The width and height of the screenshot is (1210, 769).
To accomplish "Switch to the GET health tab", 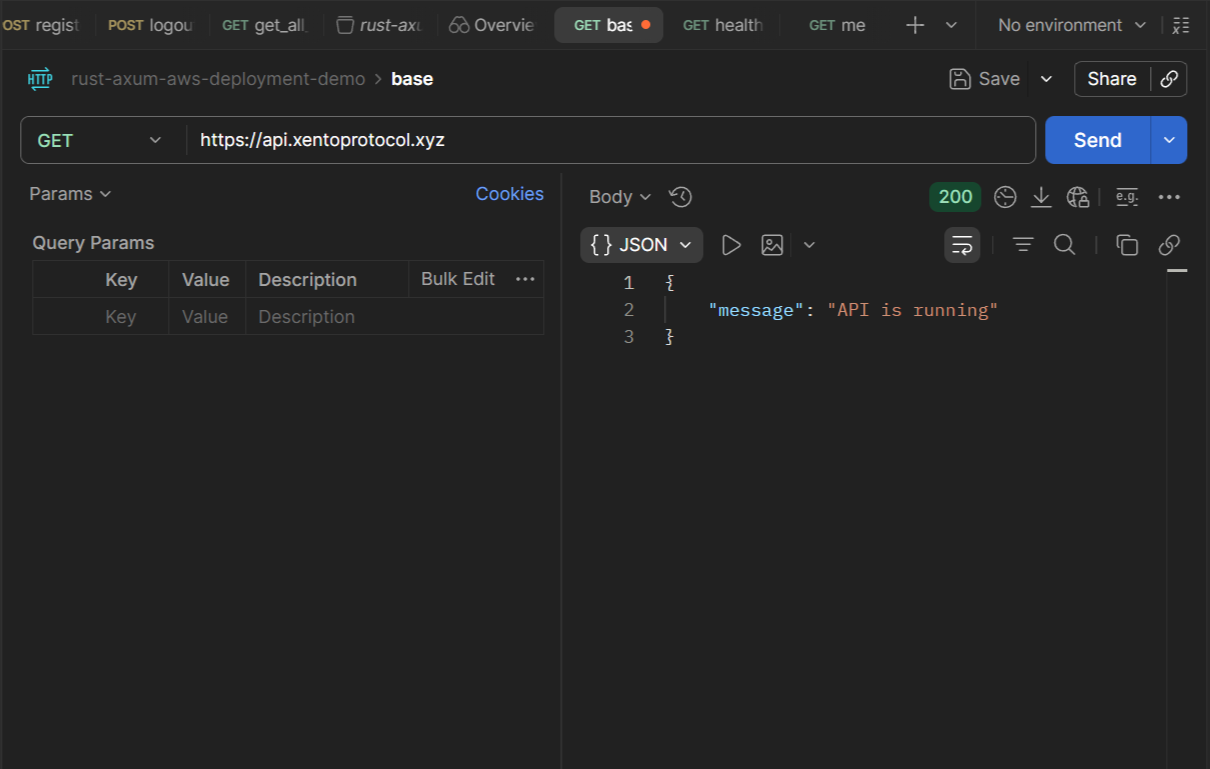I will (723, 25).
